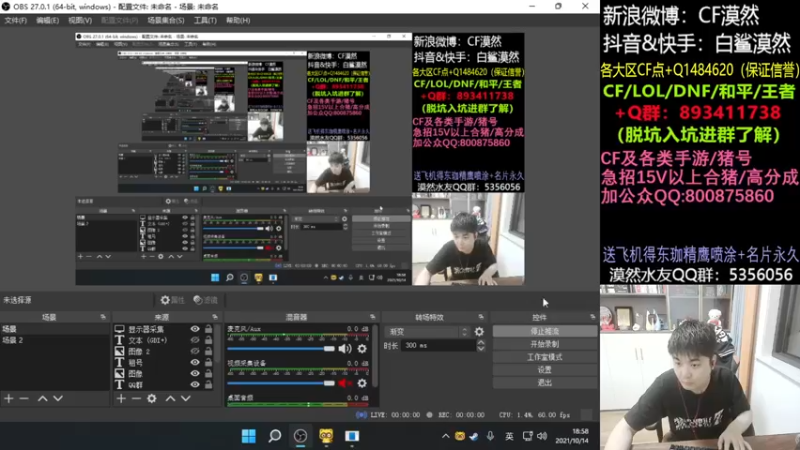800x450 pixels.
Task: Open Windows search from taskbar
Action: [274, 436]
